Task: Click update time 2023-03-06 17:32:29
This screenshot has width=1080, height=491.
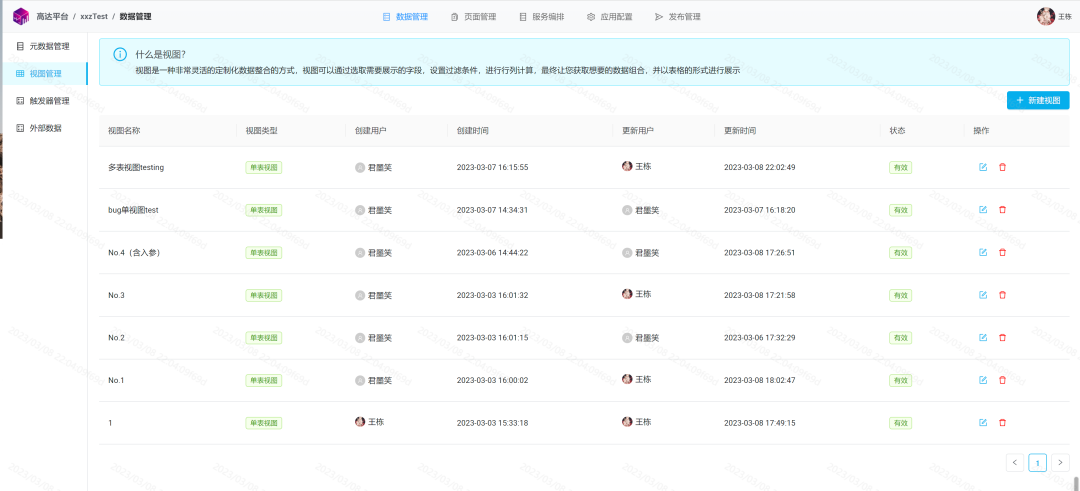Action: point(760,338)
